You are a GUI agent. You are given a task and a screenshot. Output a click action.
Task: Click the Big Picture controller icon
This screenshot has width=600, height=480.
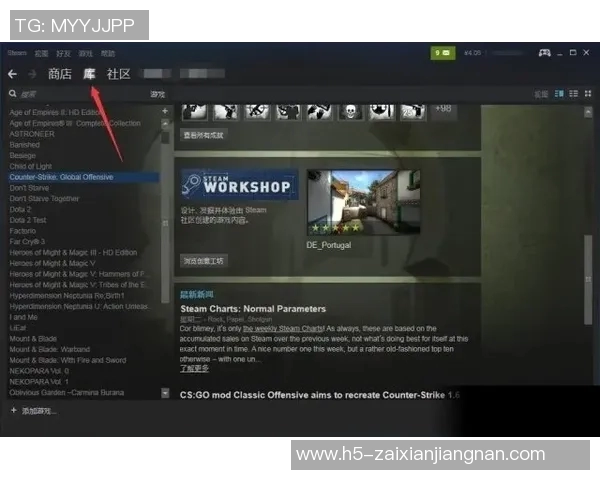coord(545,52)
